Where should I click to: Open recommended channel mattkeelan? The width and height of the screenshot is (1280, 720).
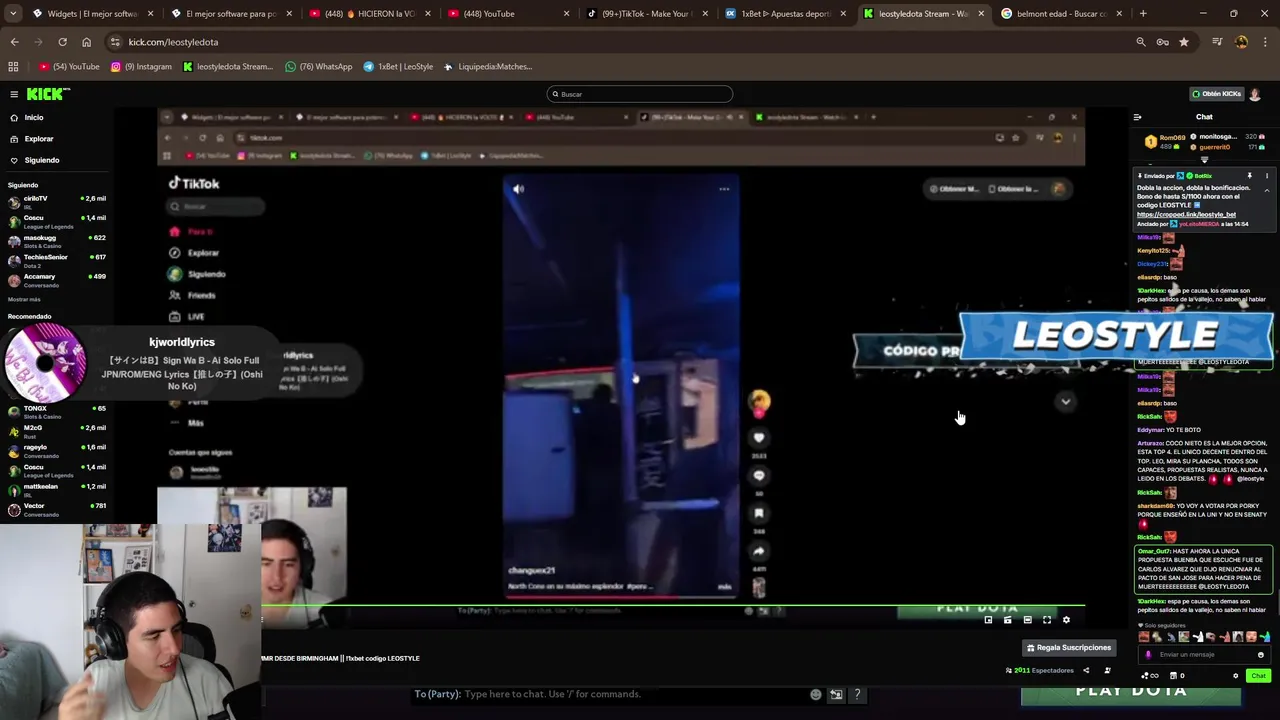pyautogui.click(x=56, y=489)
